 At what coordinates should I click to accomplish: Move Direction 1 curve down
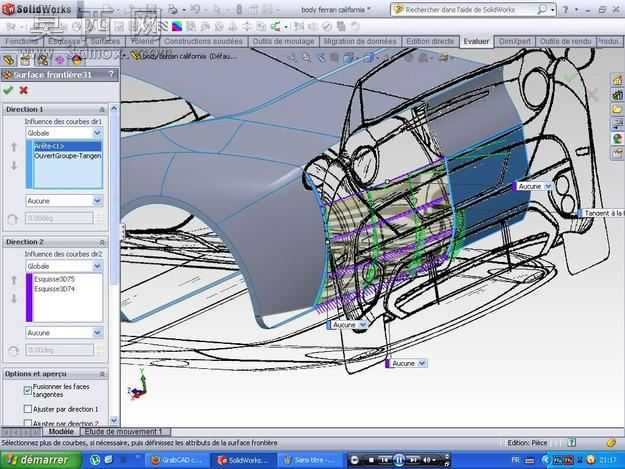[x=14, y=165]
